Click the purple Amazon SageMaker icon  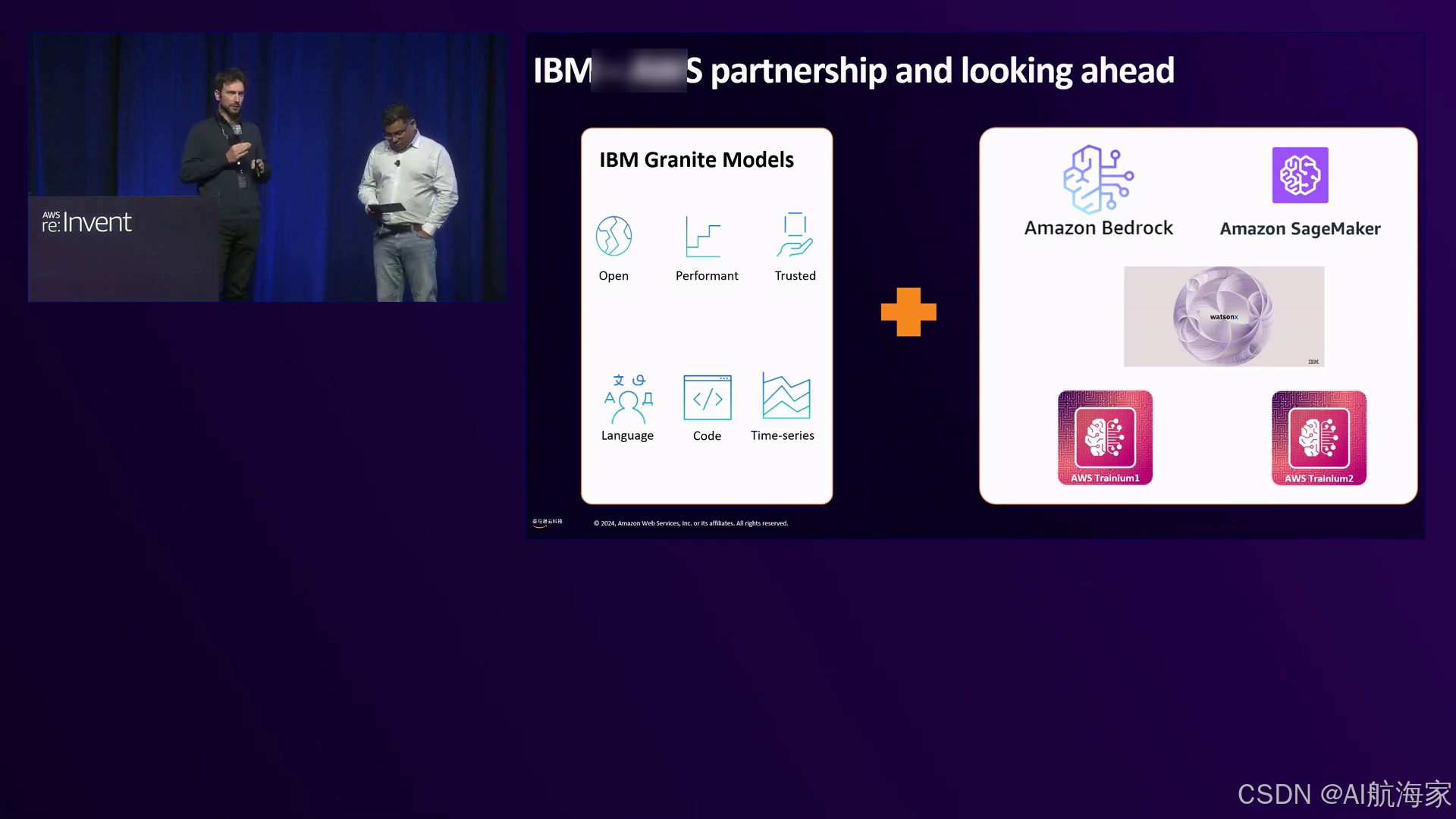pyautogui.click(x=1300, y=175)
